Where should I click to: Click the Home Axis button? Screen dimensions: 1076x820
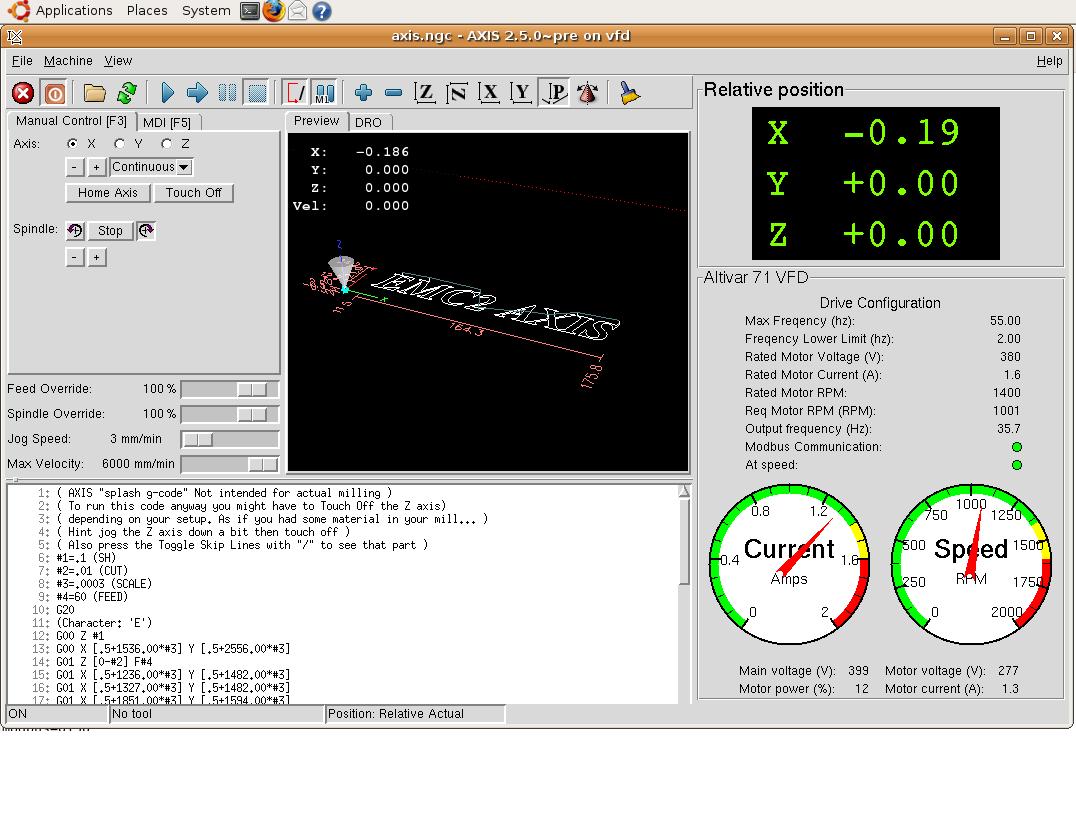coord(108,193)
